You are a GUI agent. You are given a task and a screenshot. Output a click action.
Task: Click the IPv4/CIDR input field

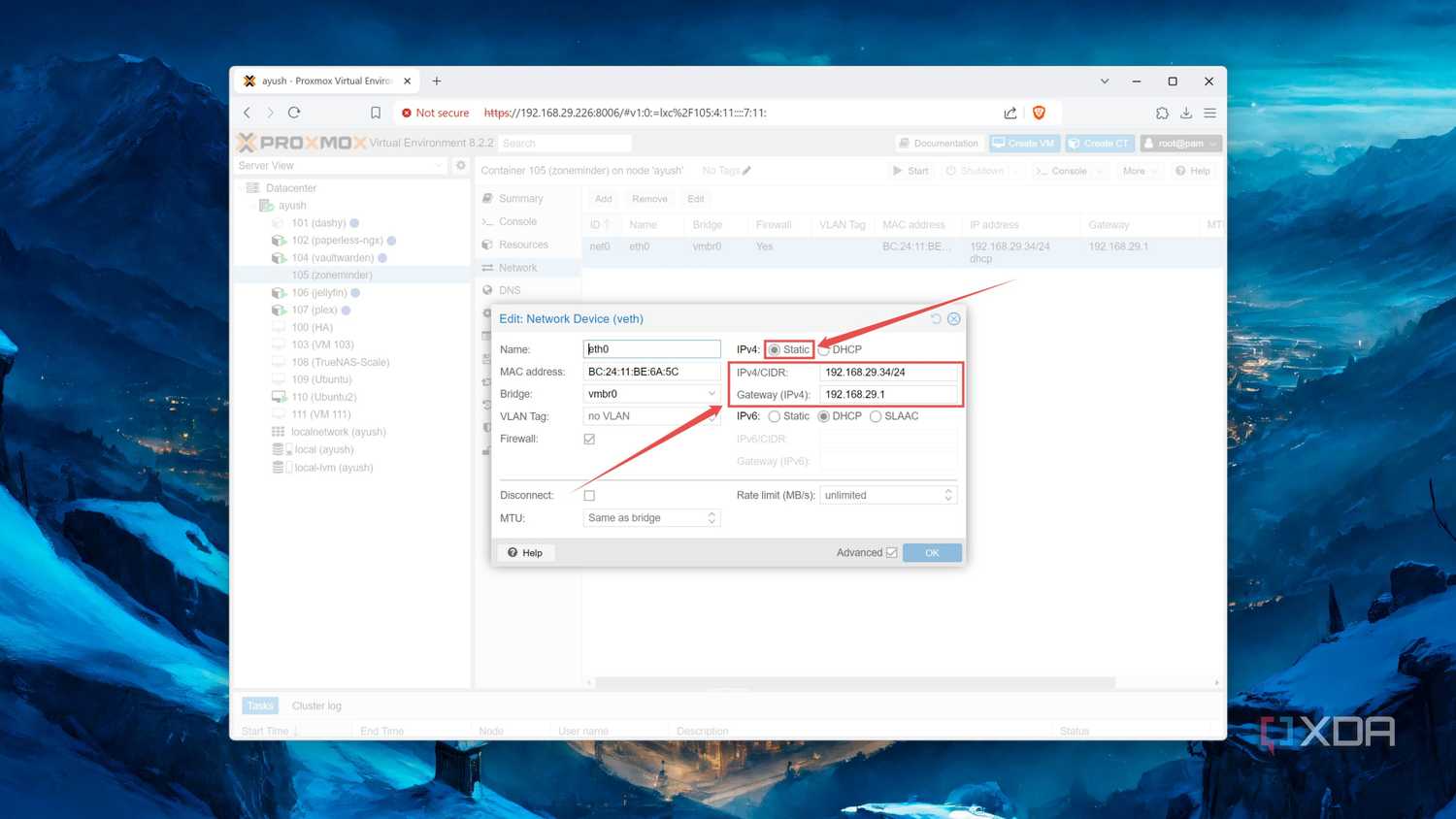pos(888,372)
